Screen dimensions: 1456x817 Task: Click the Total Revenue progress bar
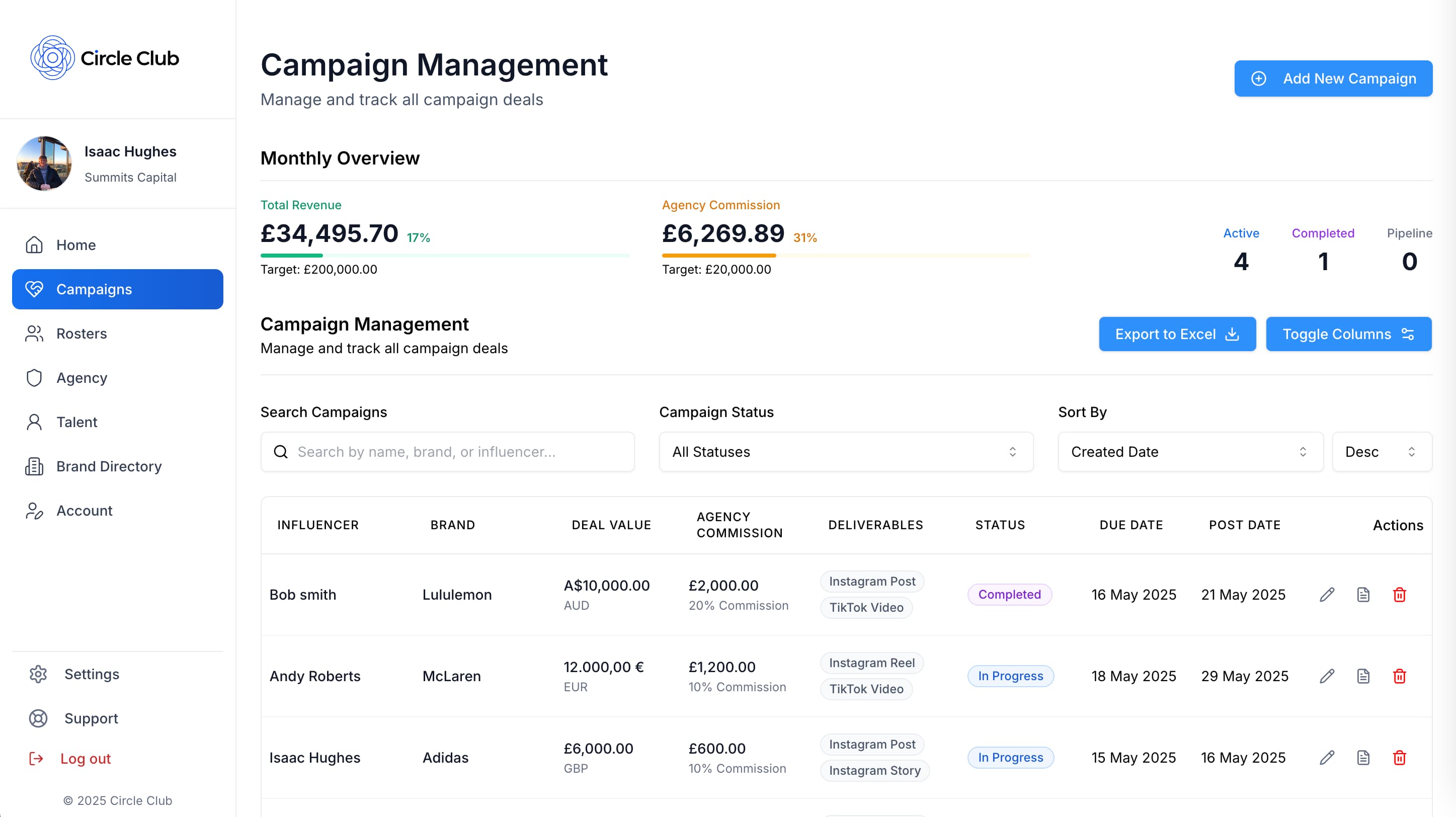(444, 256)
